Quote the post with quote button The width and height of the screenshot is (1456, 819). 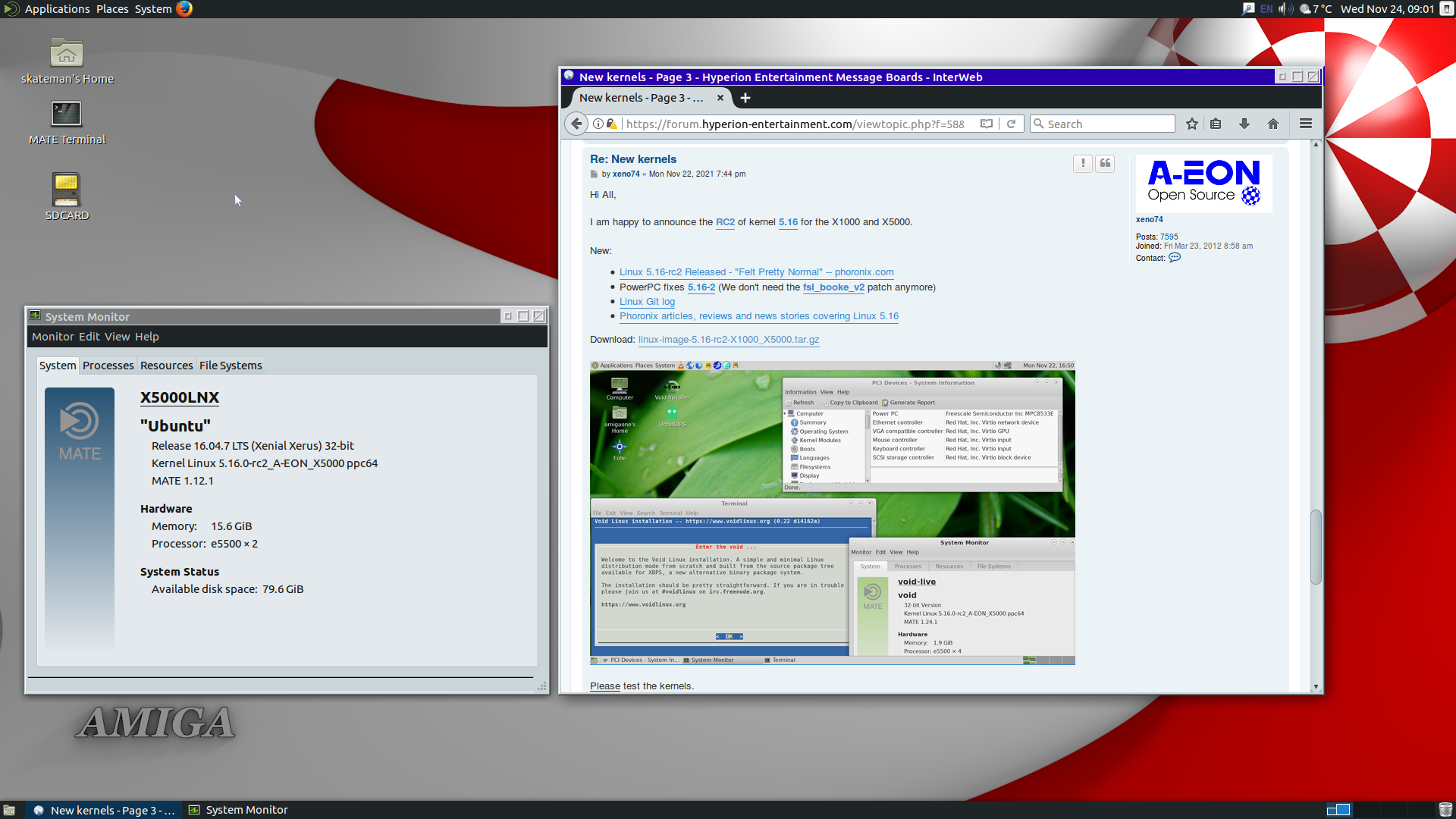click(x=1106, y=163)
